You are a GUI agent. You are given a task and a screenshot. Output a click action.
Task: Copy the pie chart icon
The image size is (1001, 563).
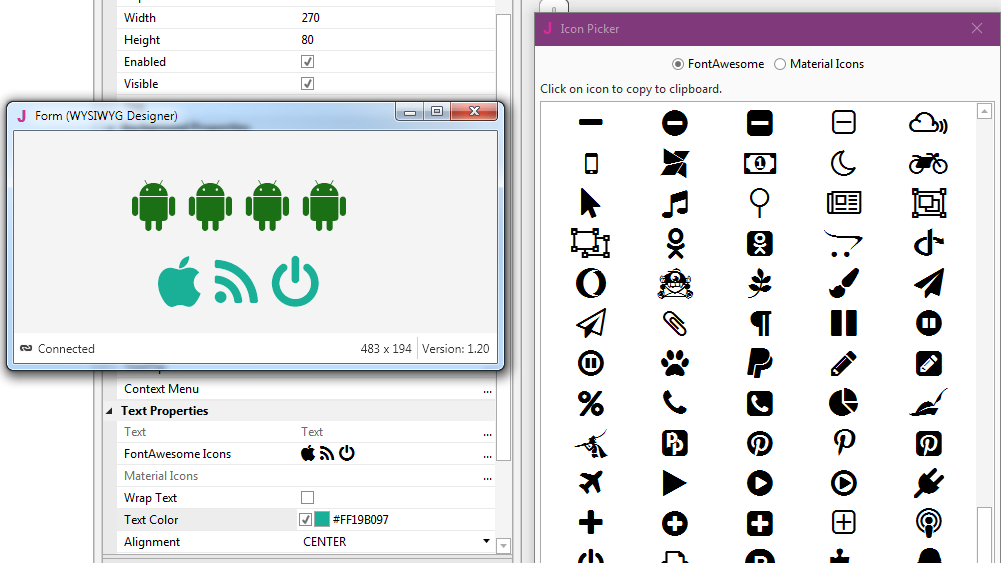tap(843, 403)
